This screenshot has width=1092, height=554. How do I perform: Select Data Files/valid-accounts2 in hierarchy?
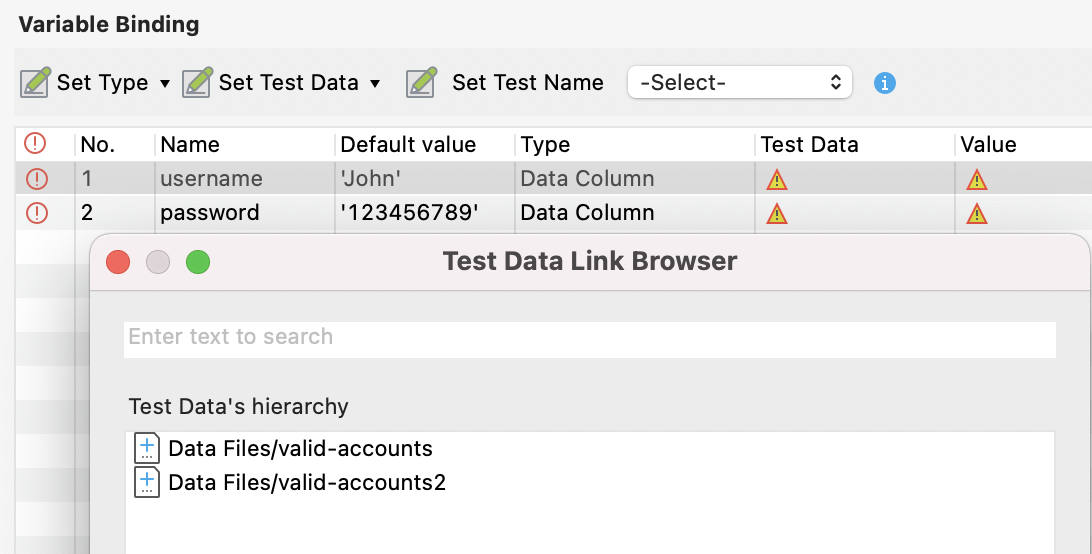click(x=306, y=483)
